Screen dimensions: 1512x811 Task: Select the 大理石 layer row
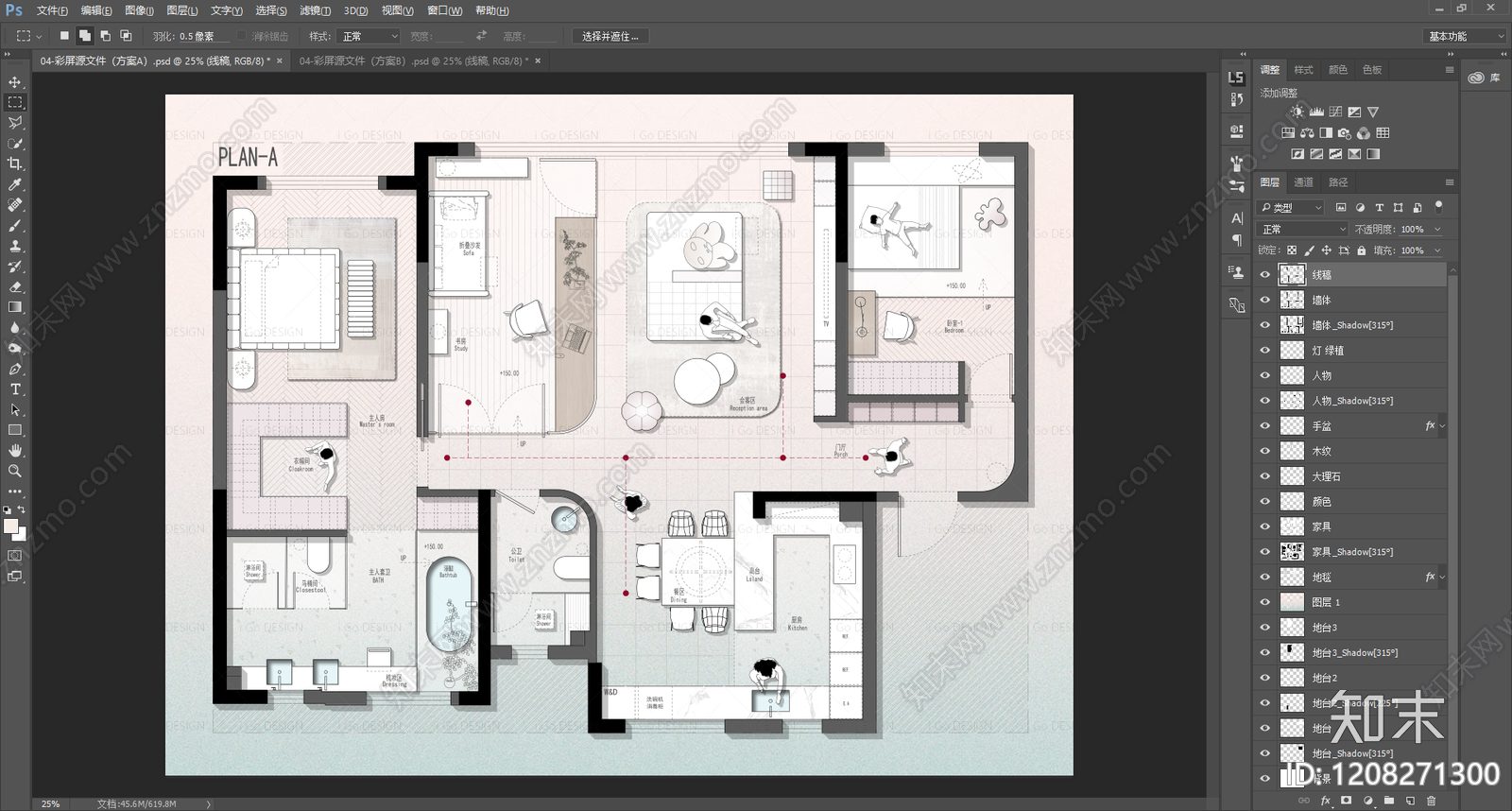click(x=1351, y=476)
